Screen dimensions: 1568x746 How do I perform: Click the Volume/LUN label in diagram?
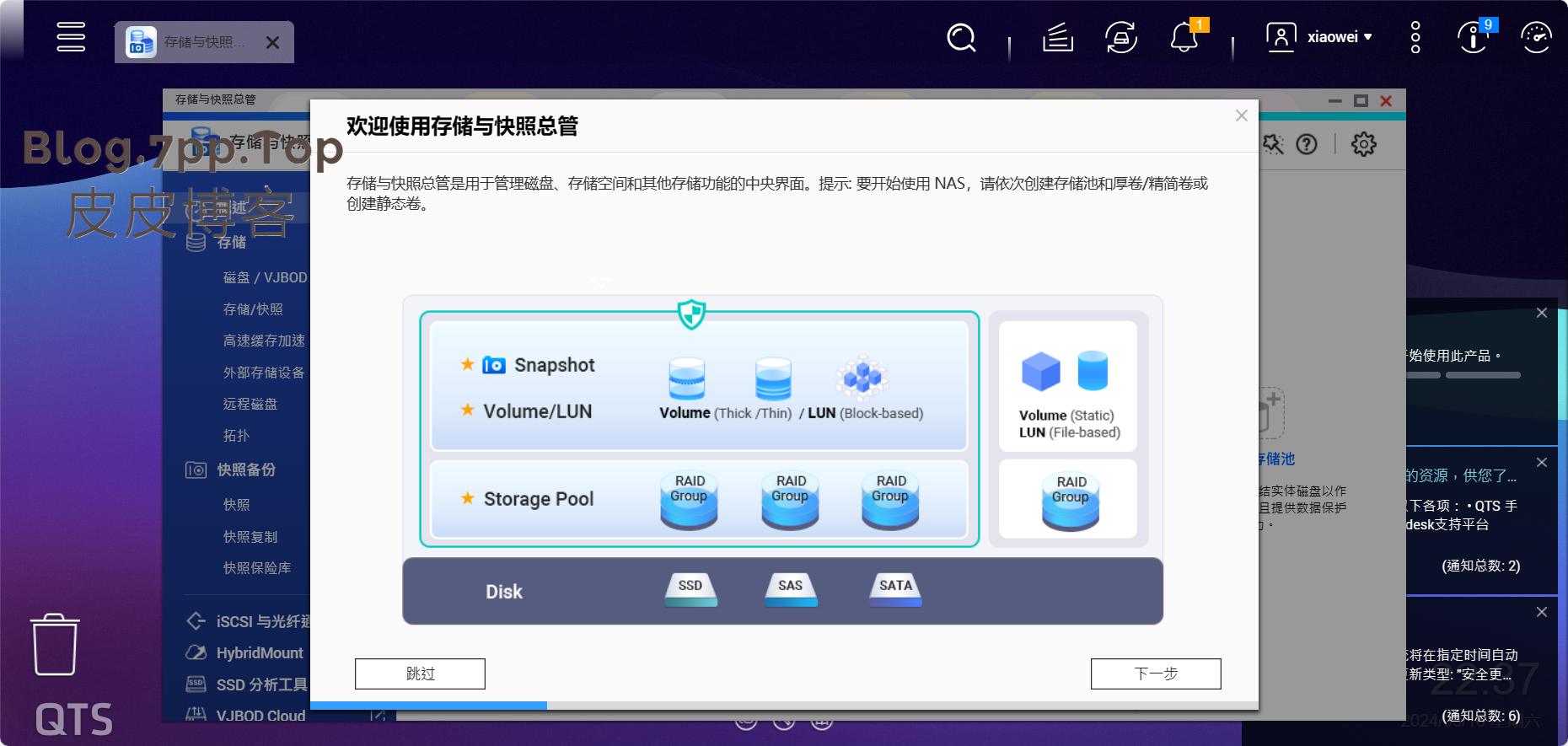537,411
